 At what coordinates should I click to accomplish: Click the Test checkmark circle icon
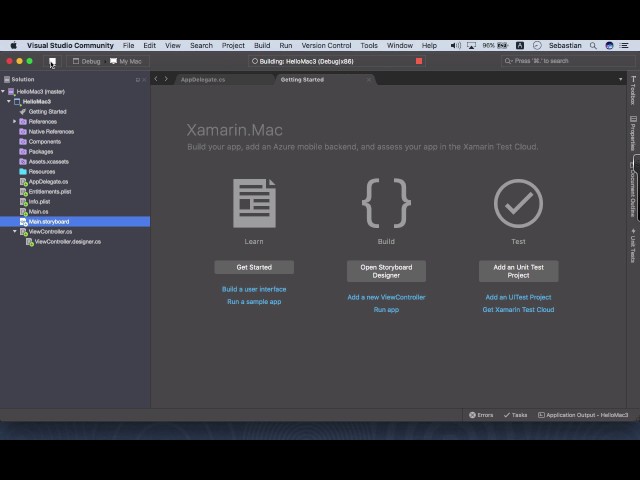tap(518, 203)
